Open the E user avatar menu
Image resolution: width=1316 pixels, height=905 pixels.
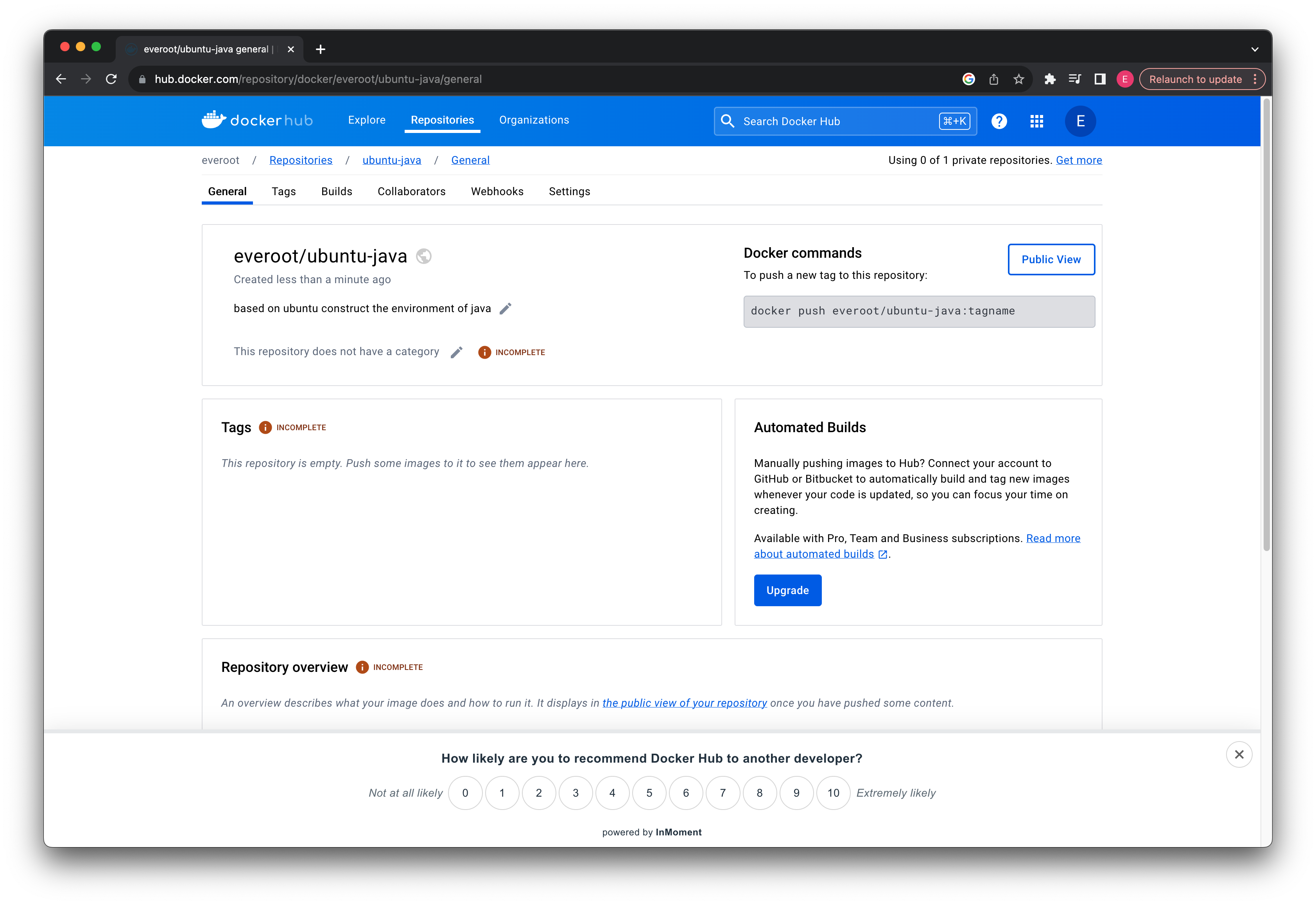1080,121
